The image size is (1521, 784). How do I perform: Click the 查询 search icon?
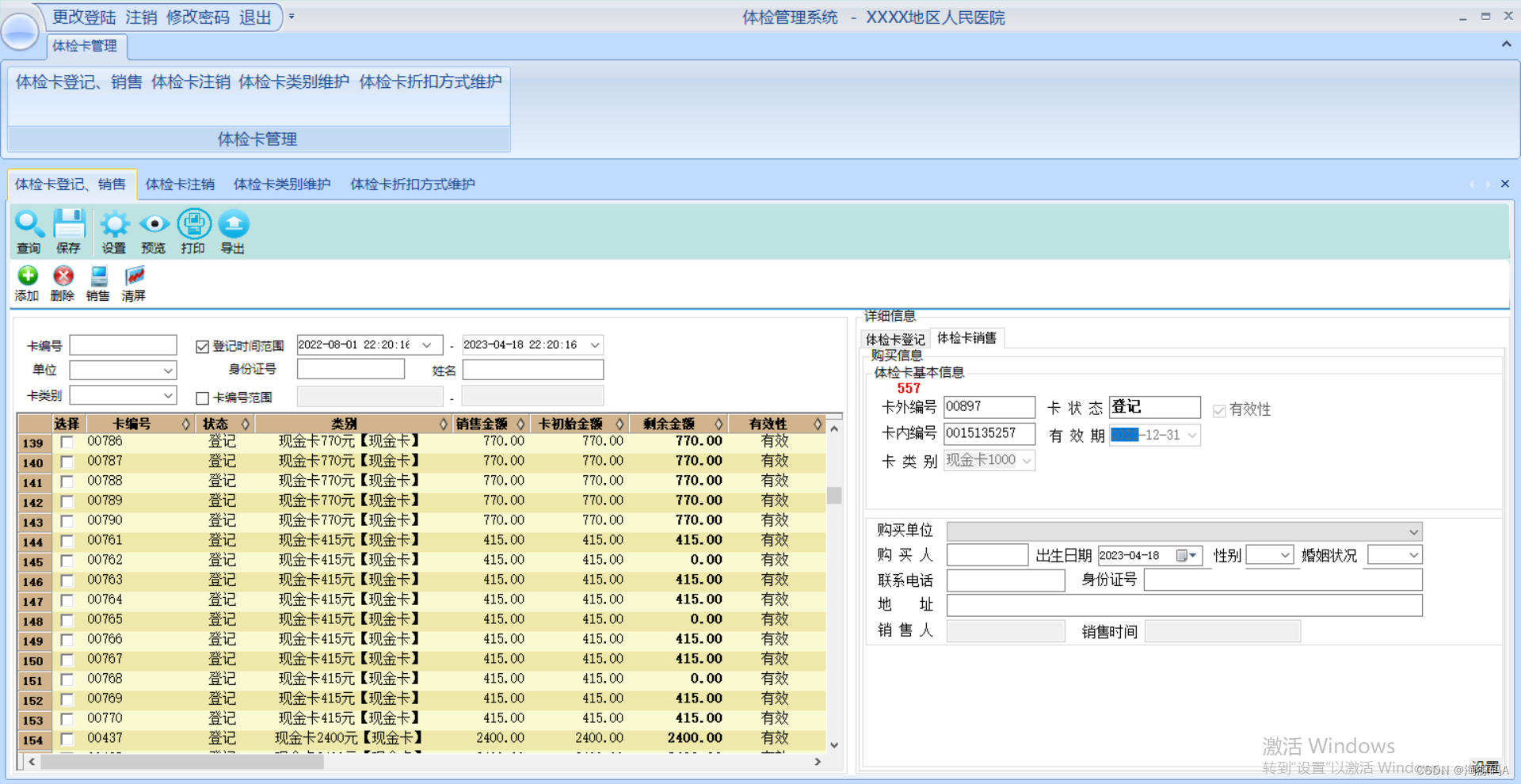coord(29,224)
